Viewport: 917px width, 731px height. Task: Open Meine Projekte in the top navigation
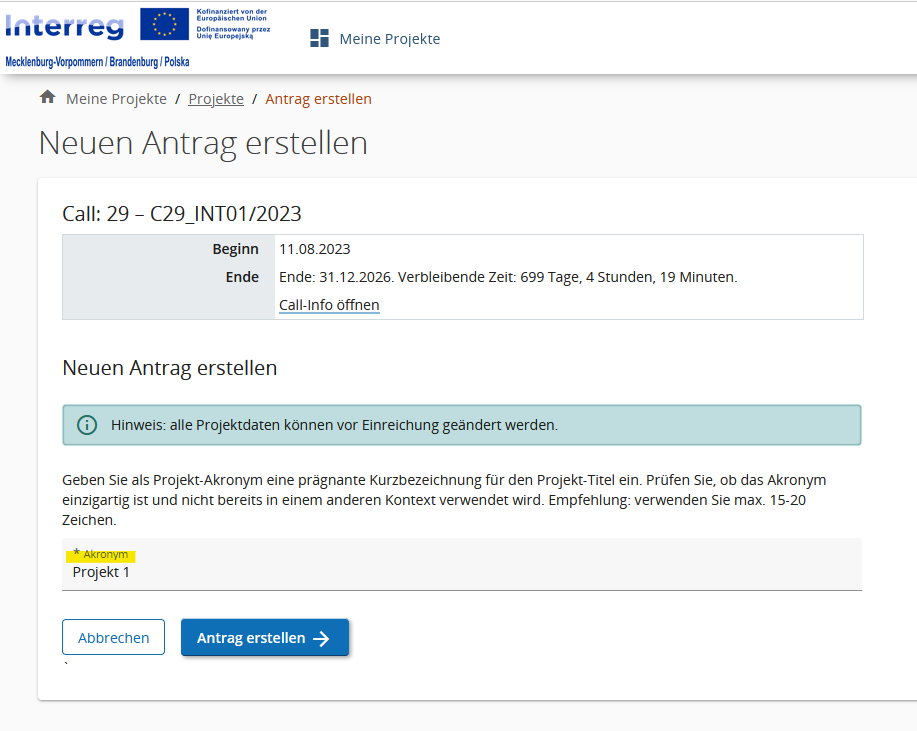[x=389, y=39]
